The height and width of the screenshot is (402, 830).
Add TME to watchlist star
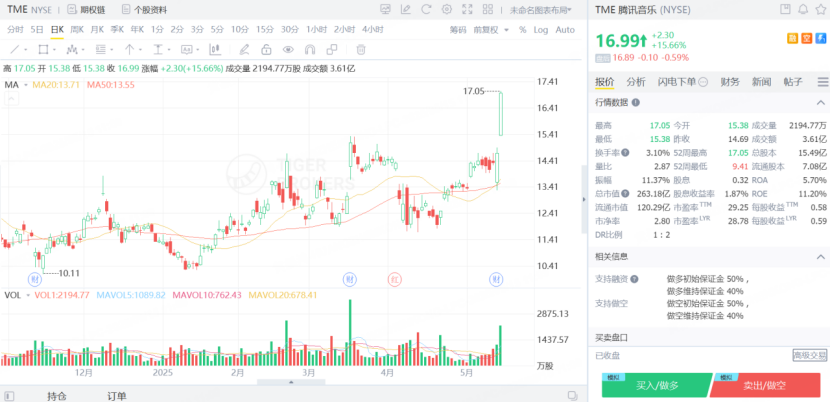(820, 9)
